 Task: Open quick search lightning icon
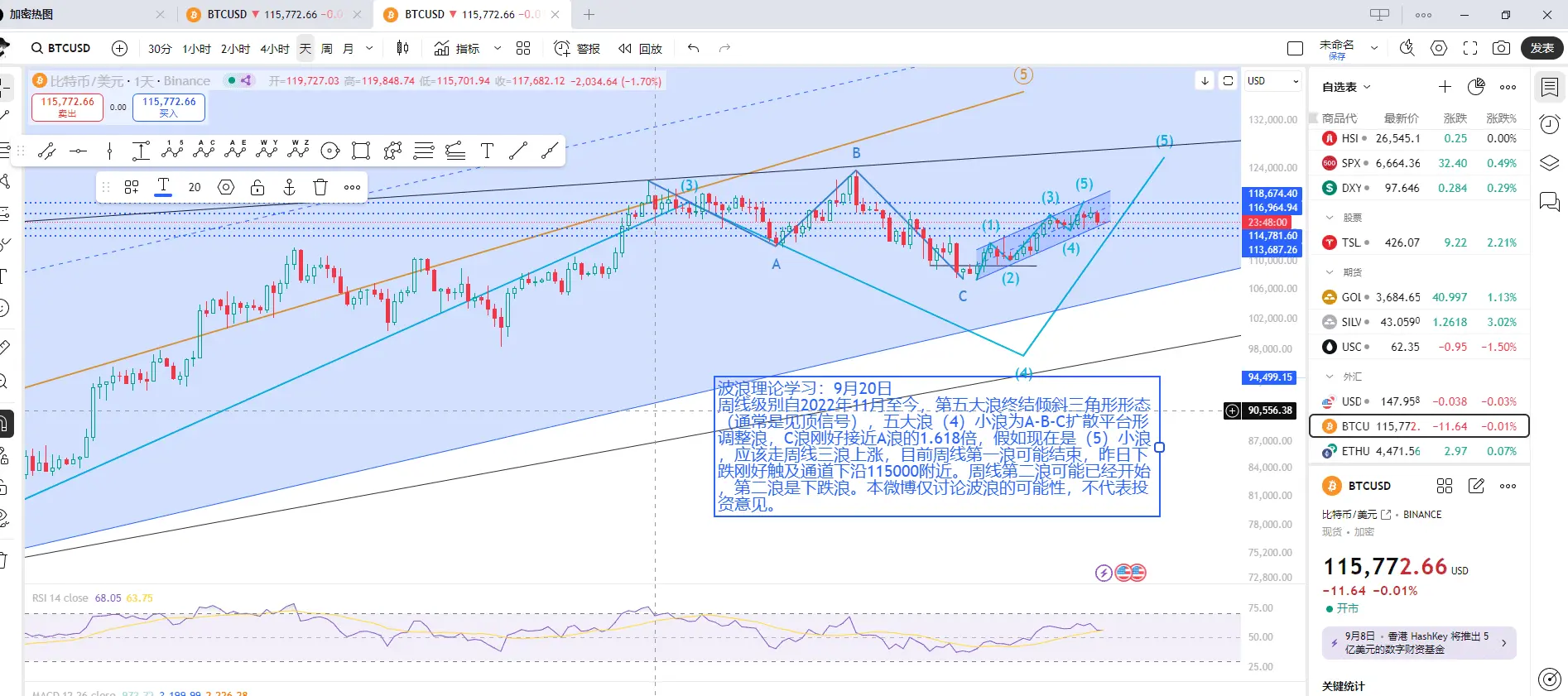[1407, 48]
